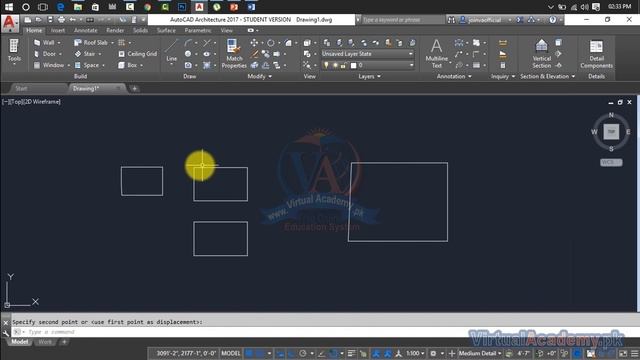Image resolution: width=640 pixels, height=360 pixels.
Task: Toggle lineweight display in status bar
Action: (351, 353)
